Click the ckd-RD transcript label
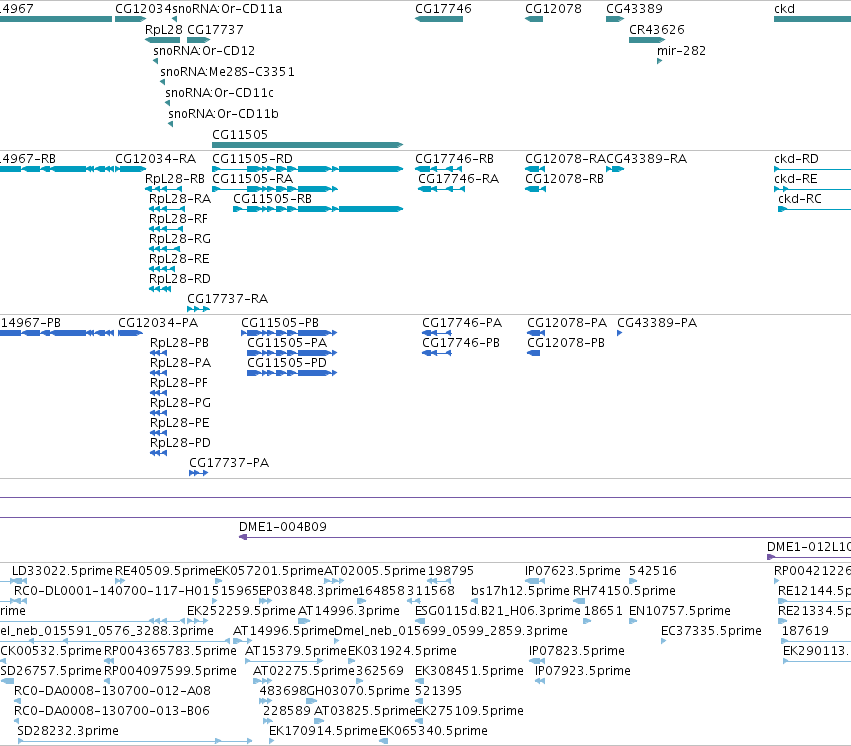 796,158
